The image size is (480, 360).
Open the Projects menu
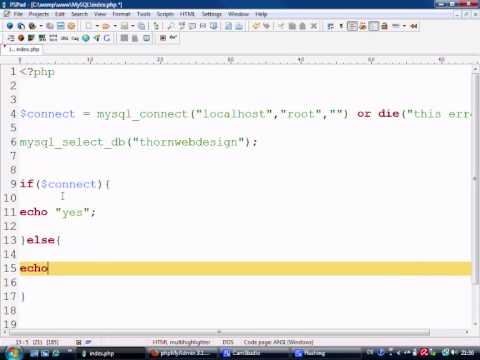click(x=39, y=14)
